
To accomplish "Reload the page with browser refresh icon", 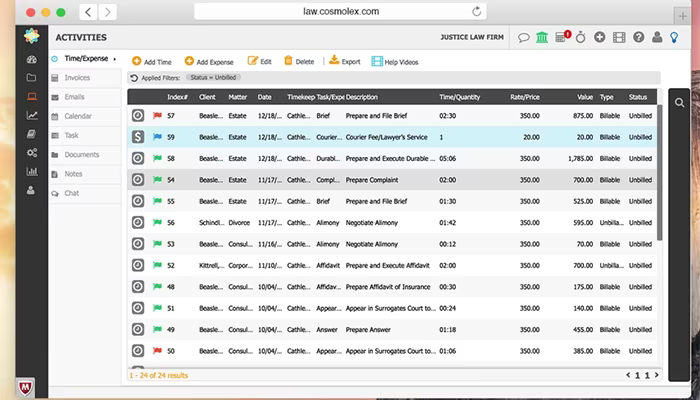I will pos(476,12).
